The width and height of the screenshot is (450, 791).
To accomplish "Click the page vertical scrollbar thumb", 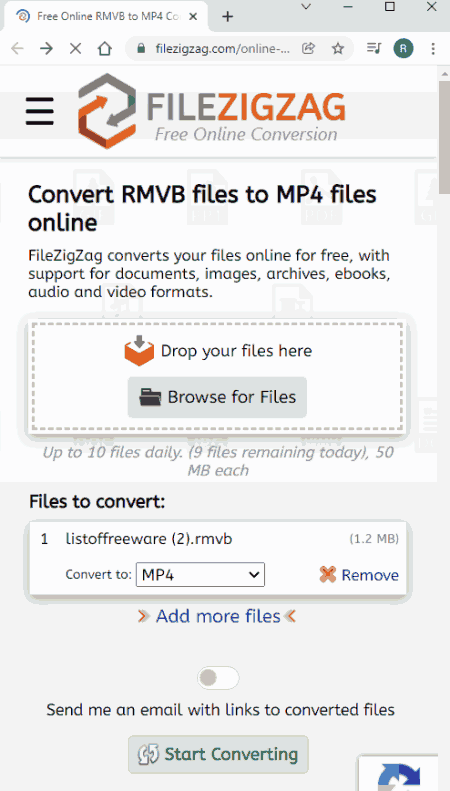I will [444, 137].
